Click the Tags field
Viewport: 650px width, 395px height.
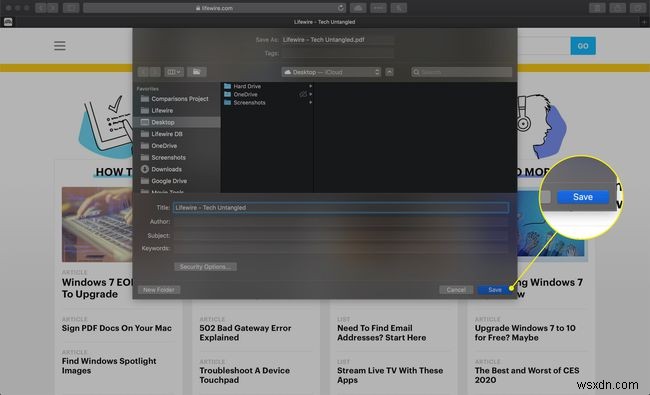point(337,53)
